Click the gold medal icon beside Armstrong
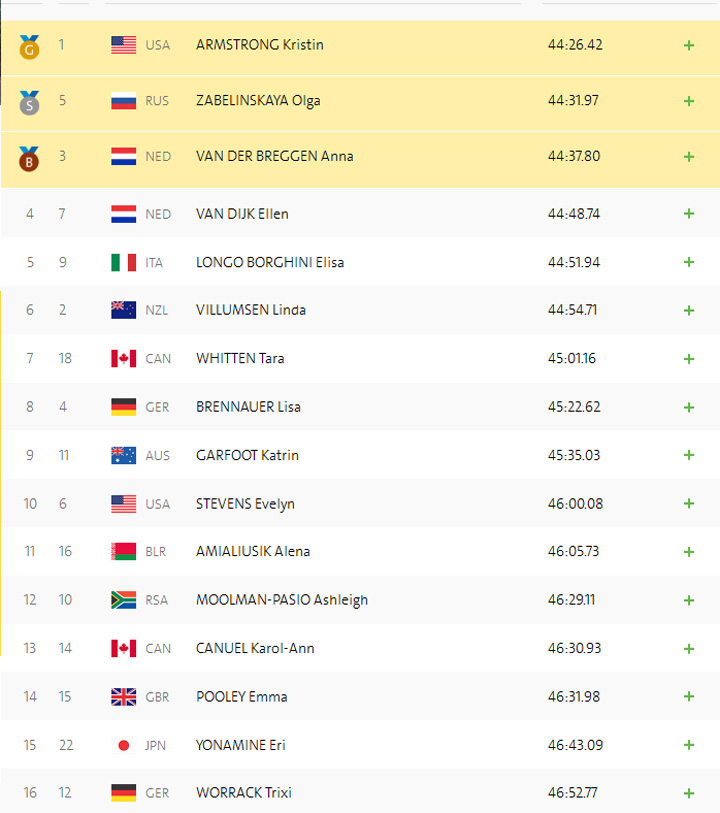Screen dimensions: 720x813 point(29,46)
